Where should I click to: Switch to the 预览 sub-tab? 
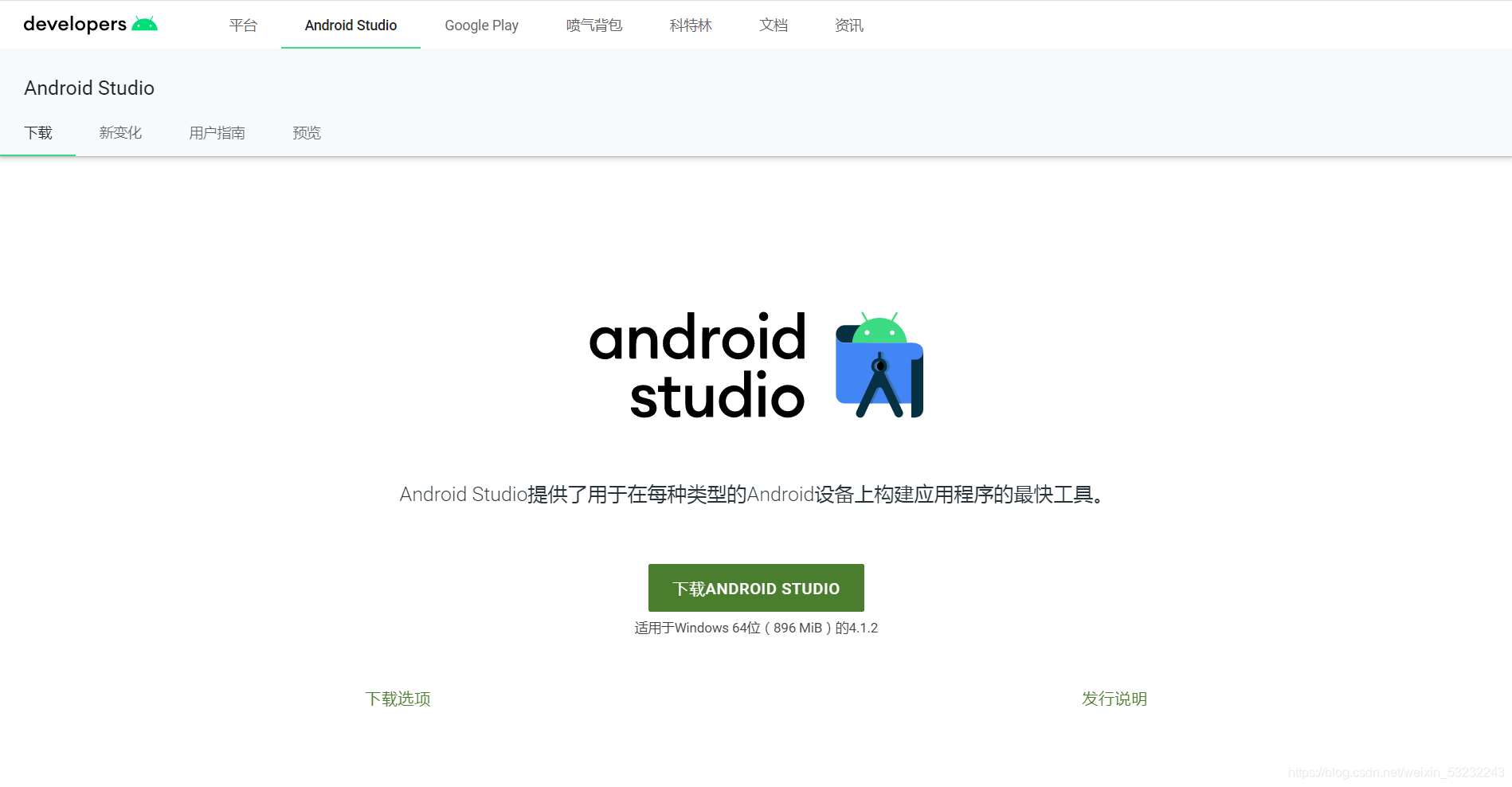point(307,133)
